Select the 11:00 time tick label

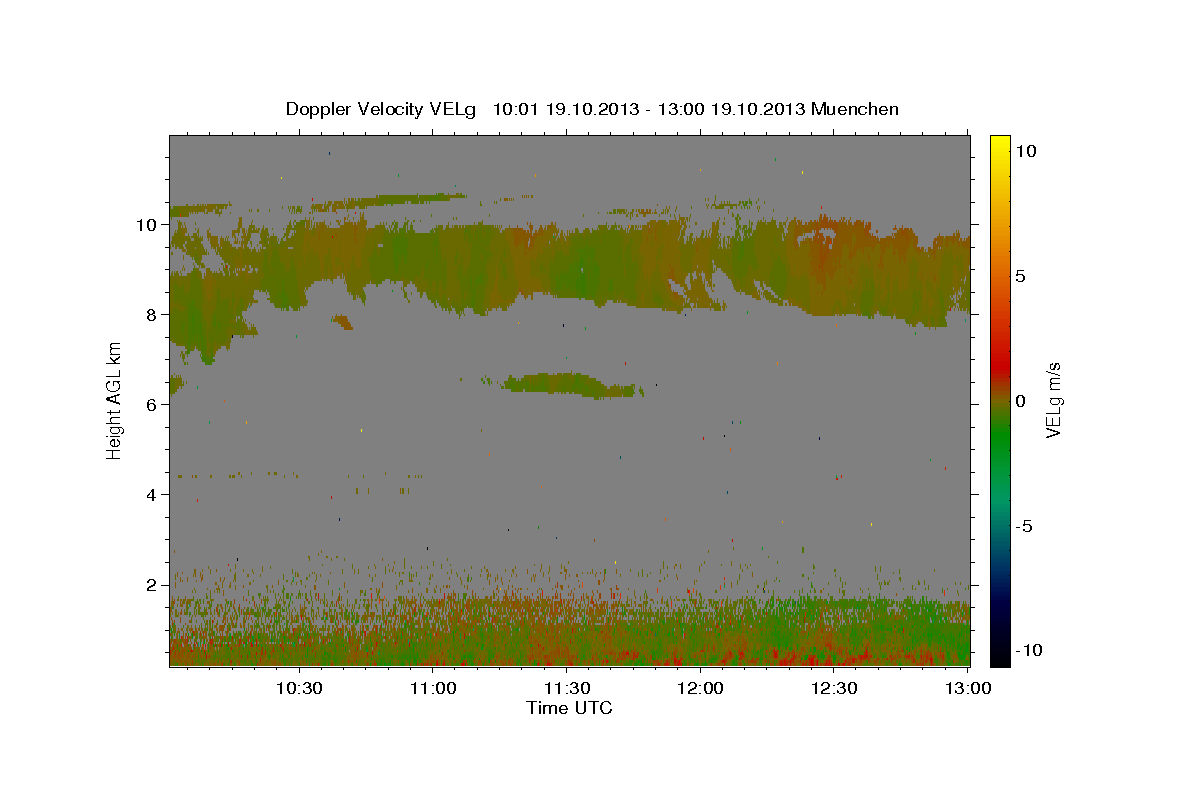(x=433, y=688)
